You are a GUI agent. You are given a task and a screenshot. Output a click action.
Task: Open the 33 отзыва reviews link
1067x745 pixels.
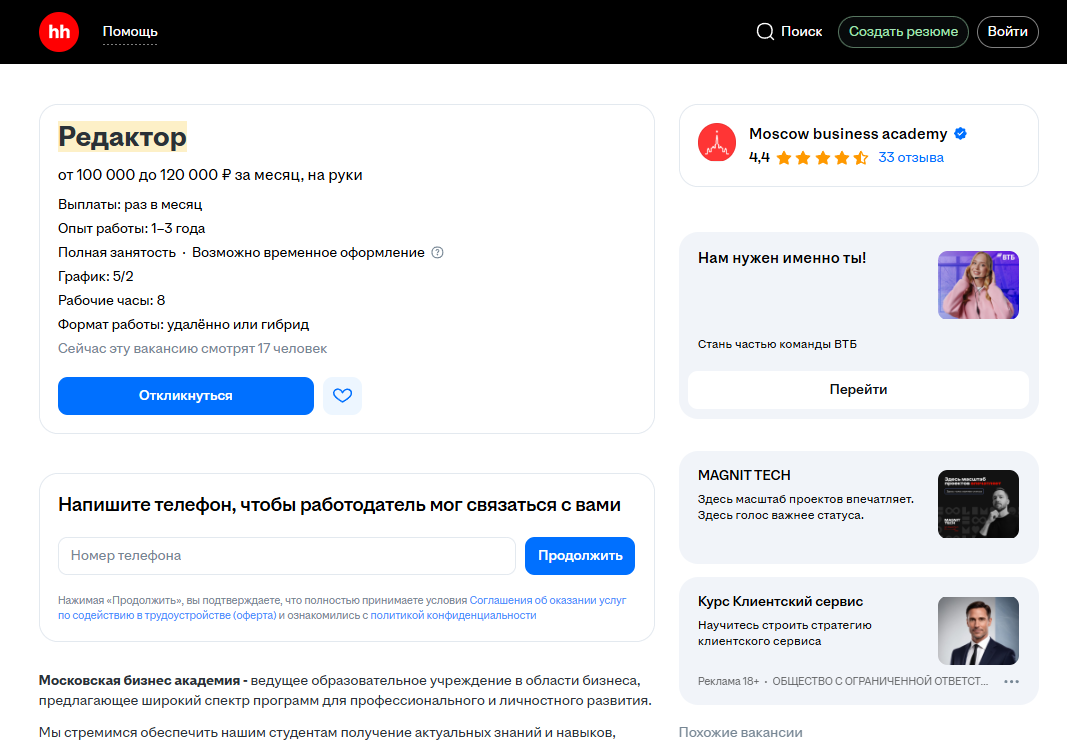coord(911,158)
